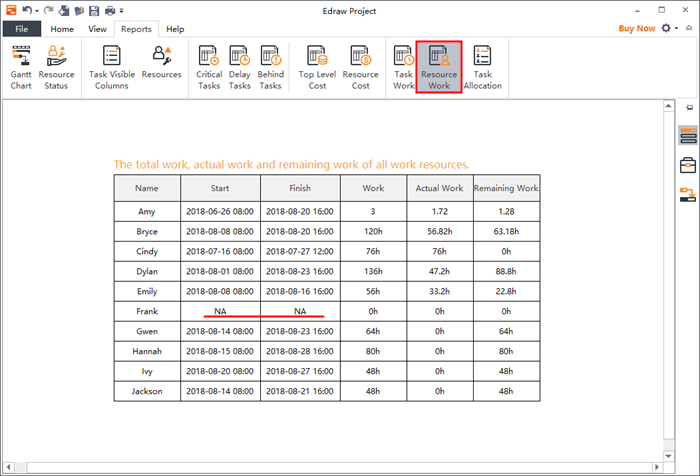700x476 pixels.
Task: Open the briefcase panel icon in sidebar
Action: coord(688,165)
